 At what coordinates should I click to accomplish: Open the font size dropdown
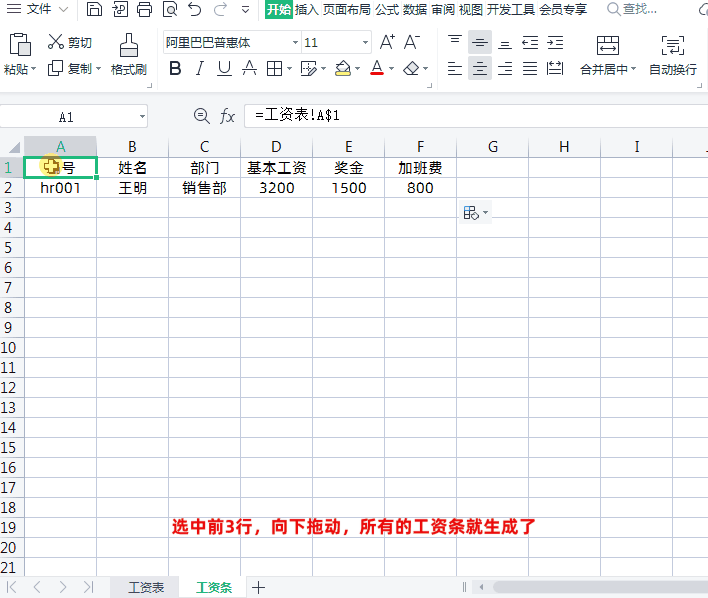point(365,42)
